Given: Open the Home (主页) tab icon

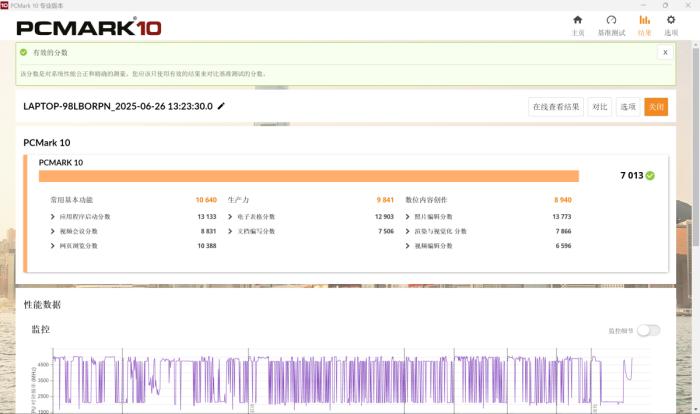Looking at the screenshot, I should (x=577, y=20).
